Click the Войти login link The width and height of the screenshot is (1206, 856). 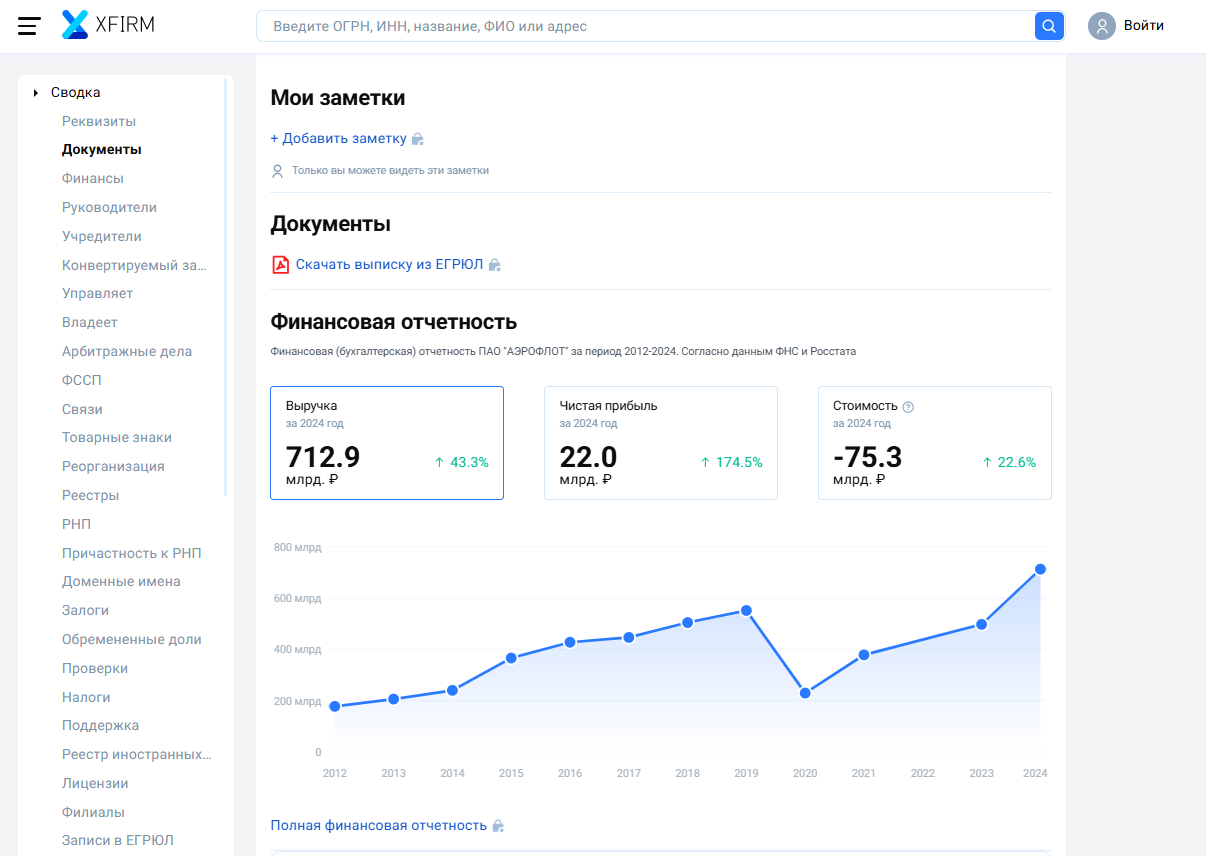pyautogui.click(x=1143, y=26)
